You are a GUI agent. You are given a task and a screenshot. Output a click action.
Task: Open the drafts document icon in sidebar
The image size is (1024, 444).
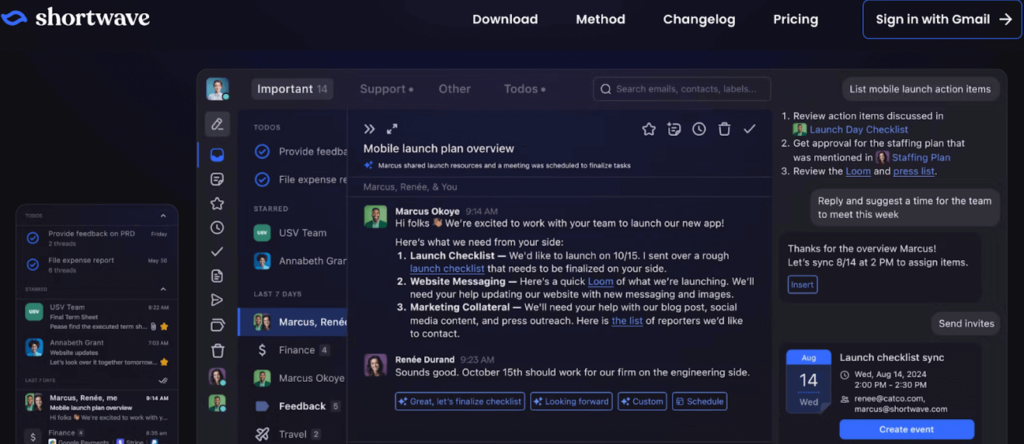click(217, 276)
